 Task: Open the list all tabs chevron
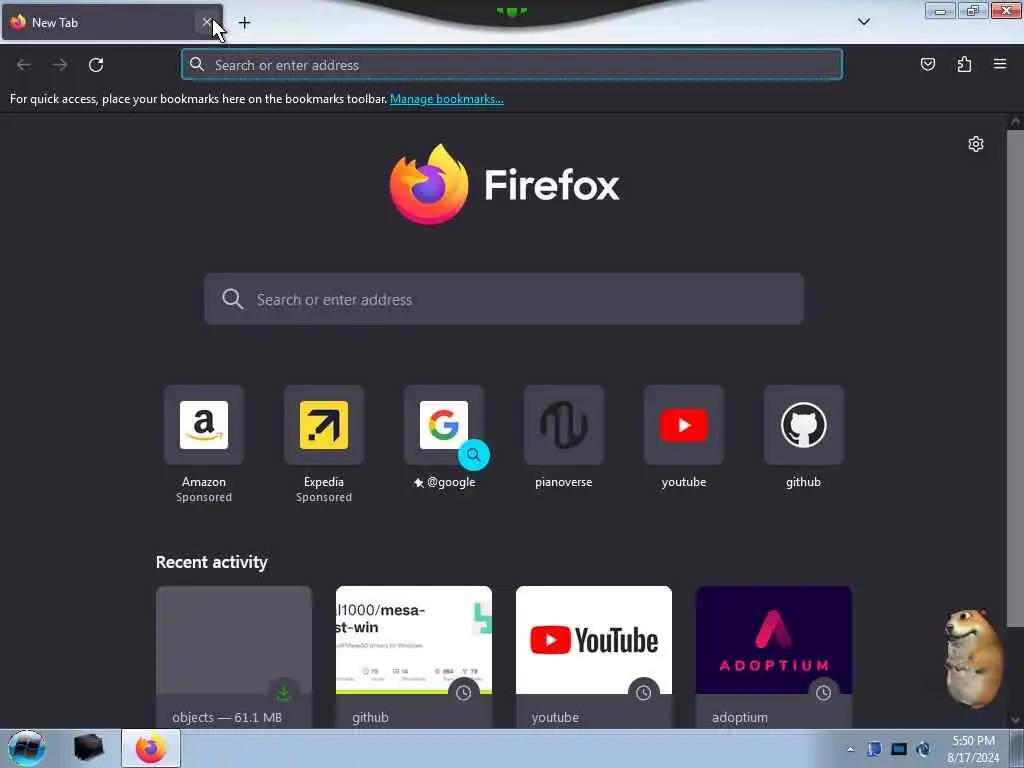(863, 22)
